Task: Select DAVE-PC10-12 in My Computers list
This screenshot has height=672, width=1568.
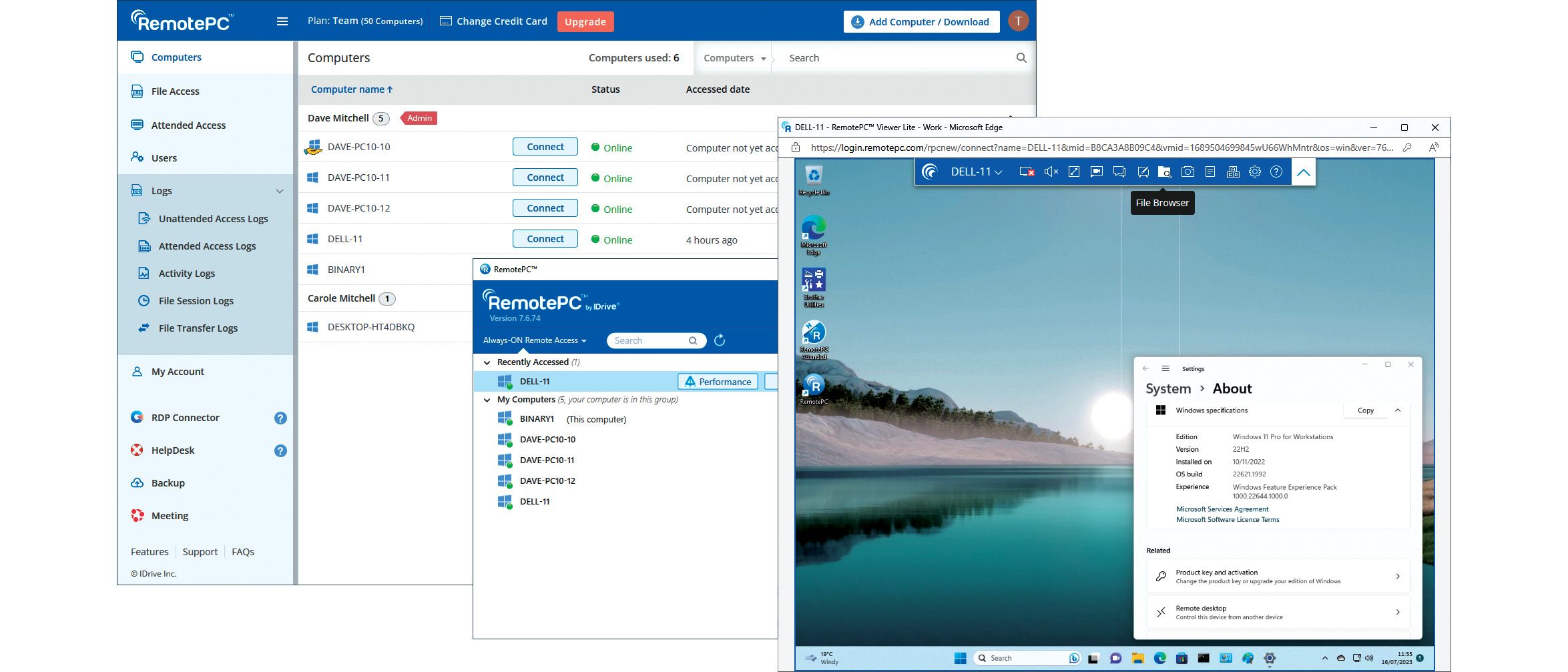Action: click(547, 481)
